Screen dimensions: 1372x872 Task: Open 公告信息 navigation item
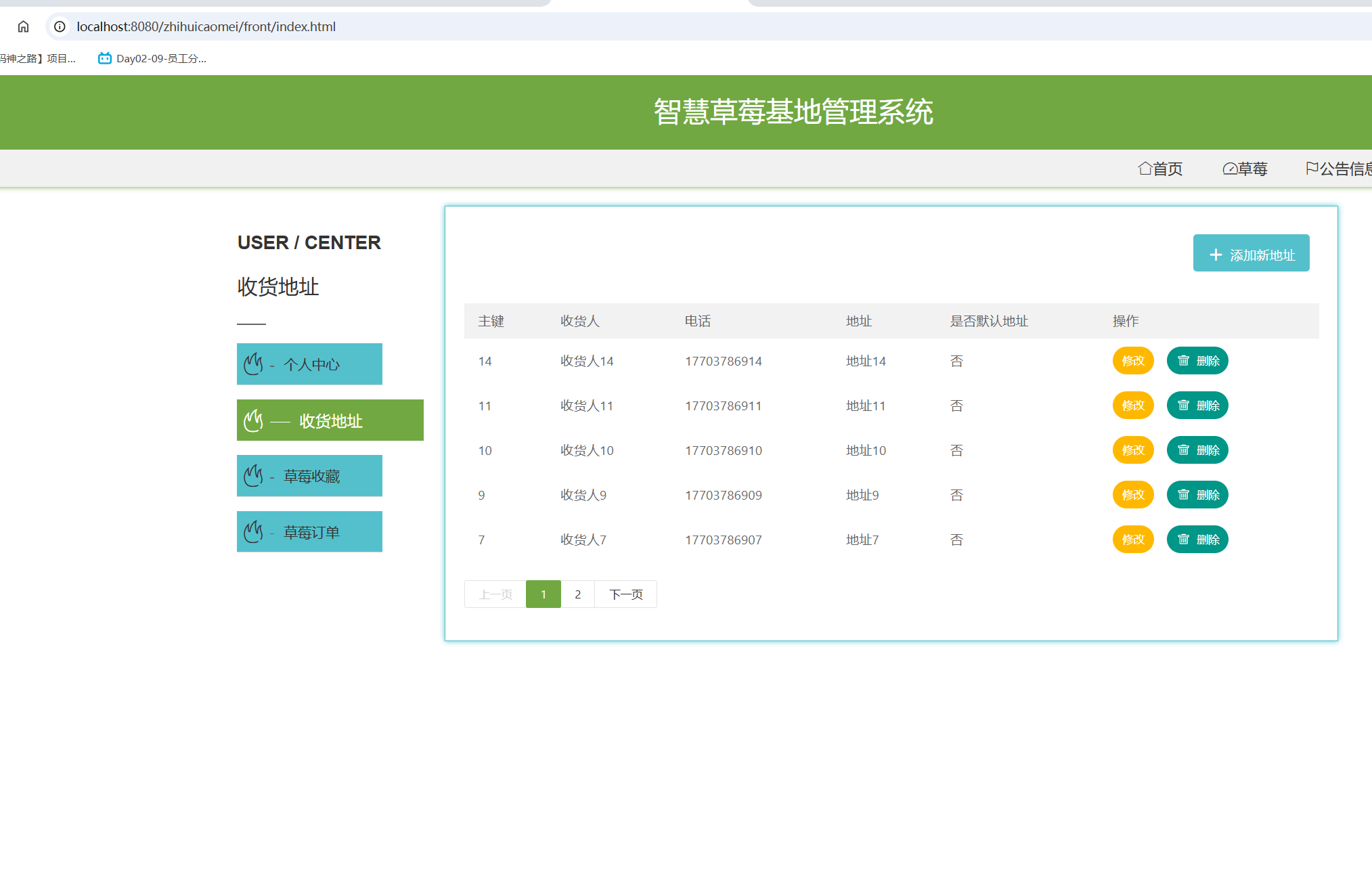1339,169
